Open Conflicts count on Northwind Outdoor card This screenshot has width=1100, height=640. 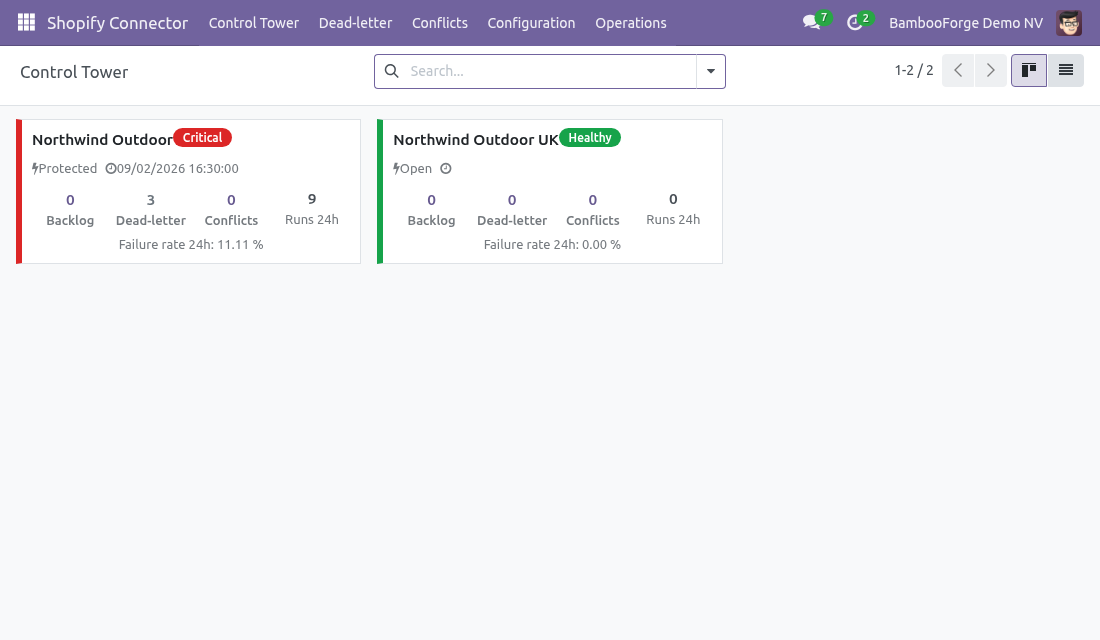tap(232, 210)
